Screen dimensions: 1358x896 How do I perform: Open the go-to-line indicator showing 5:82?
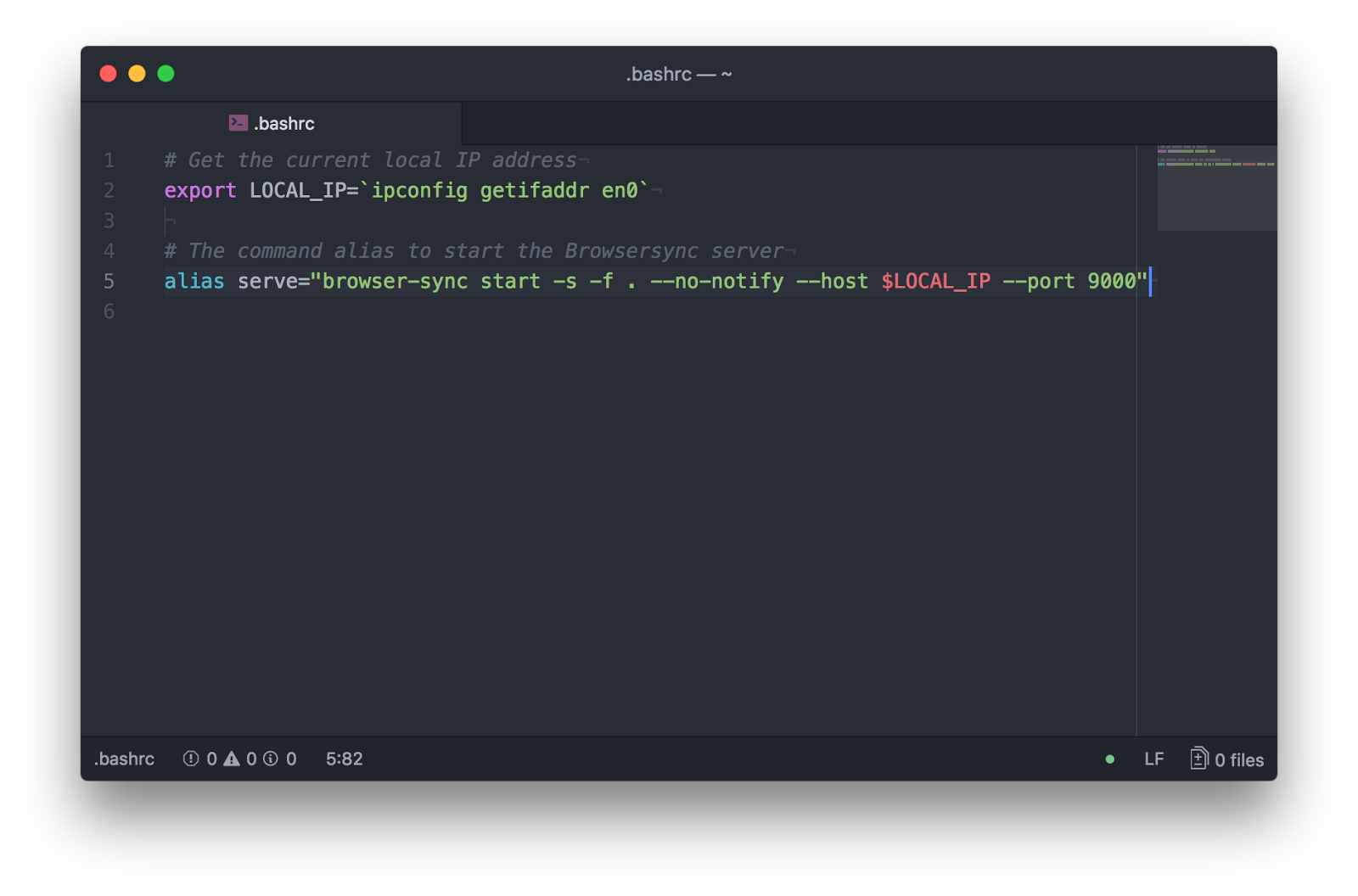click(344, 759)
